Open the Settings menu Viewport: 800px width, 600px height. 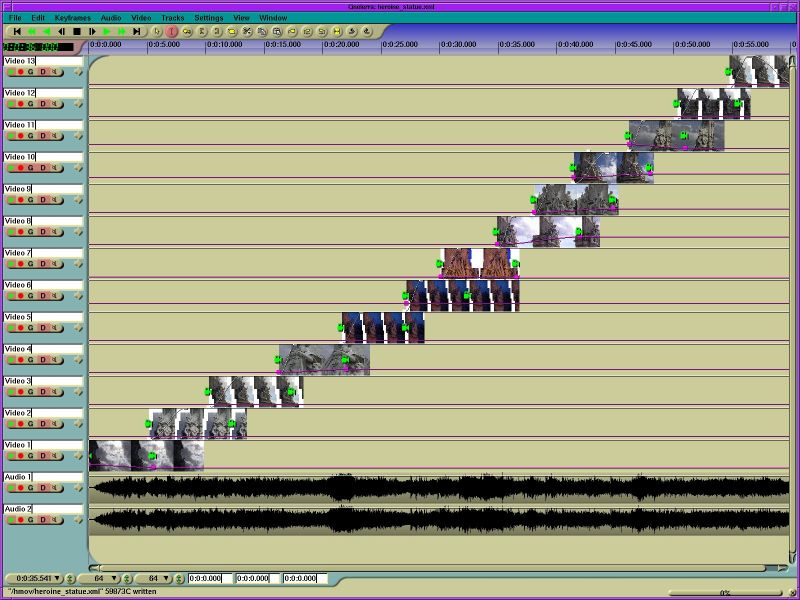(x=208, y=18)
